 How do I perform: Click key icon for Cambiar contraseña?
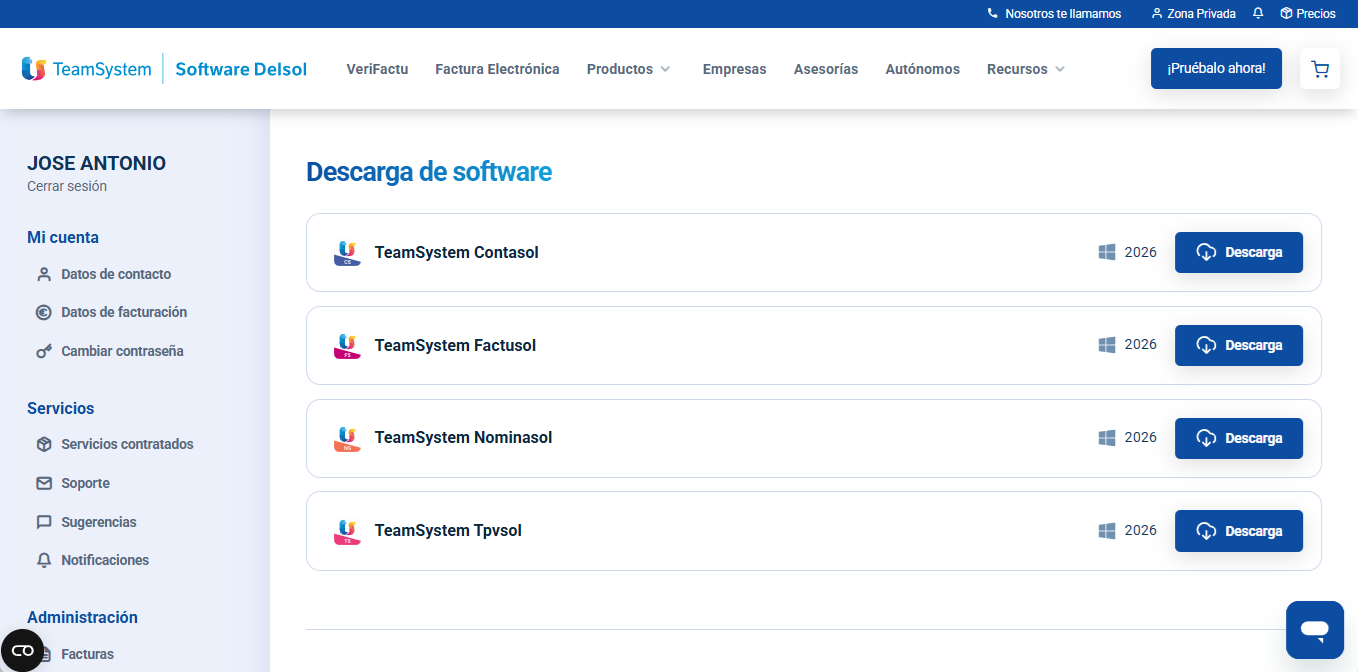tap(44, 351)
